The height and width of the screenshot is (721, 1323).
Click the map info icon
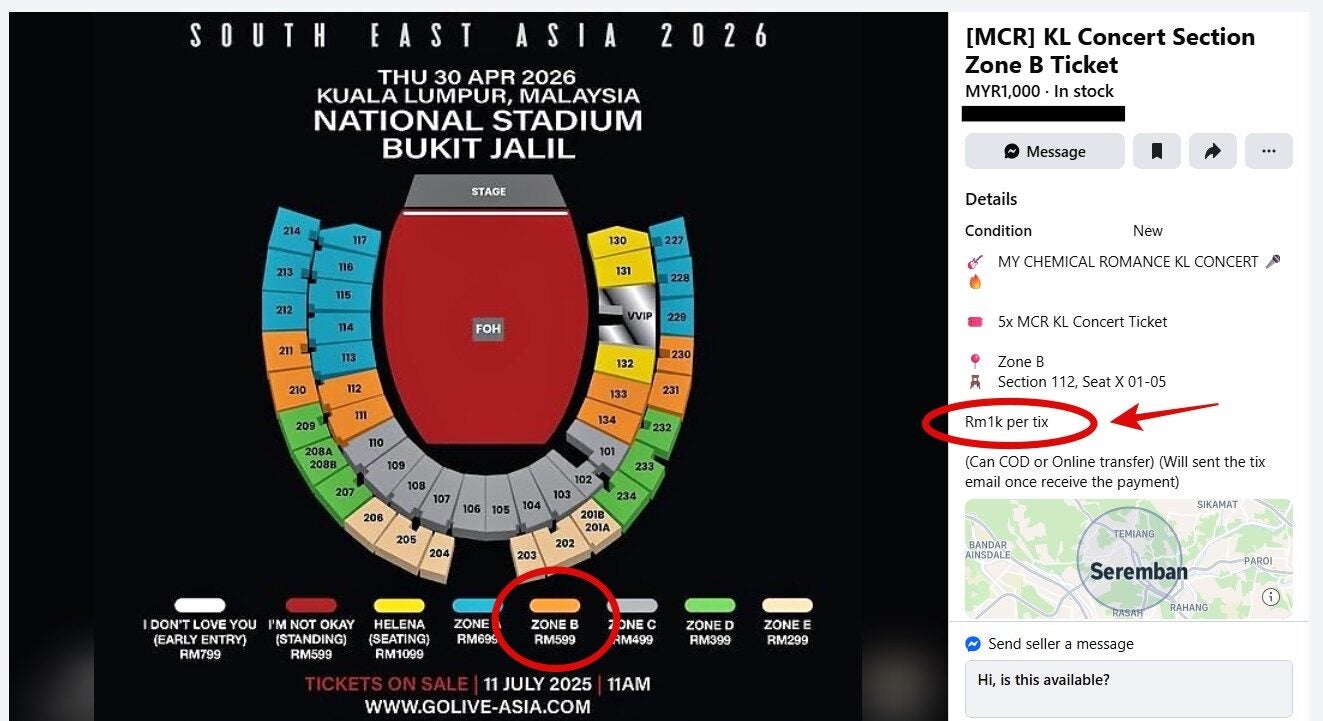tap(1271, 597)
